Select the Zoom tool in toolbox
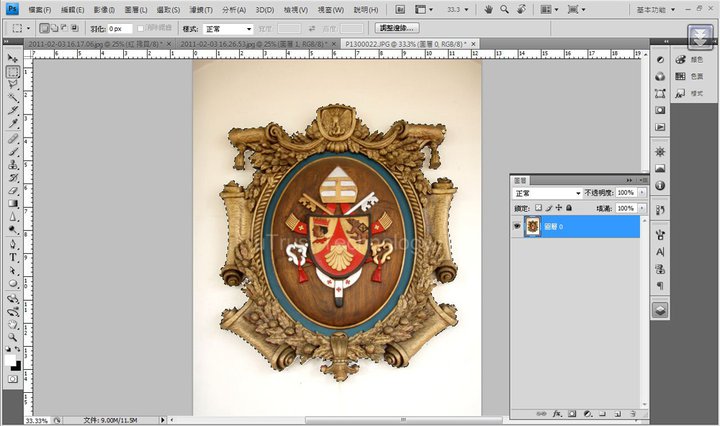 point(12,337)
